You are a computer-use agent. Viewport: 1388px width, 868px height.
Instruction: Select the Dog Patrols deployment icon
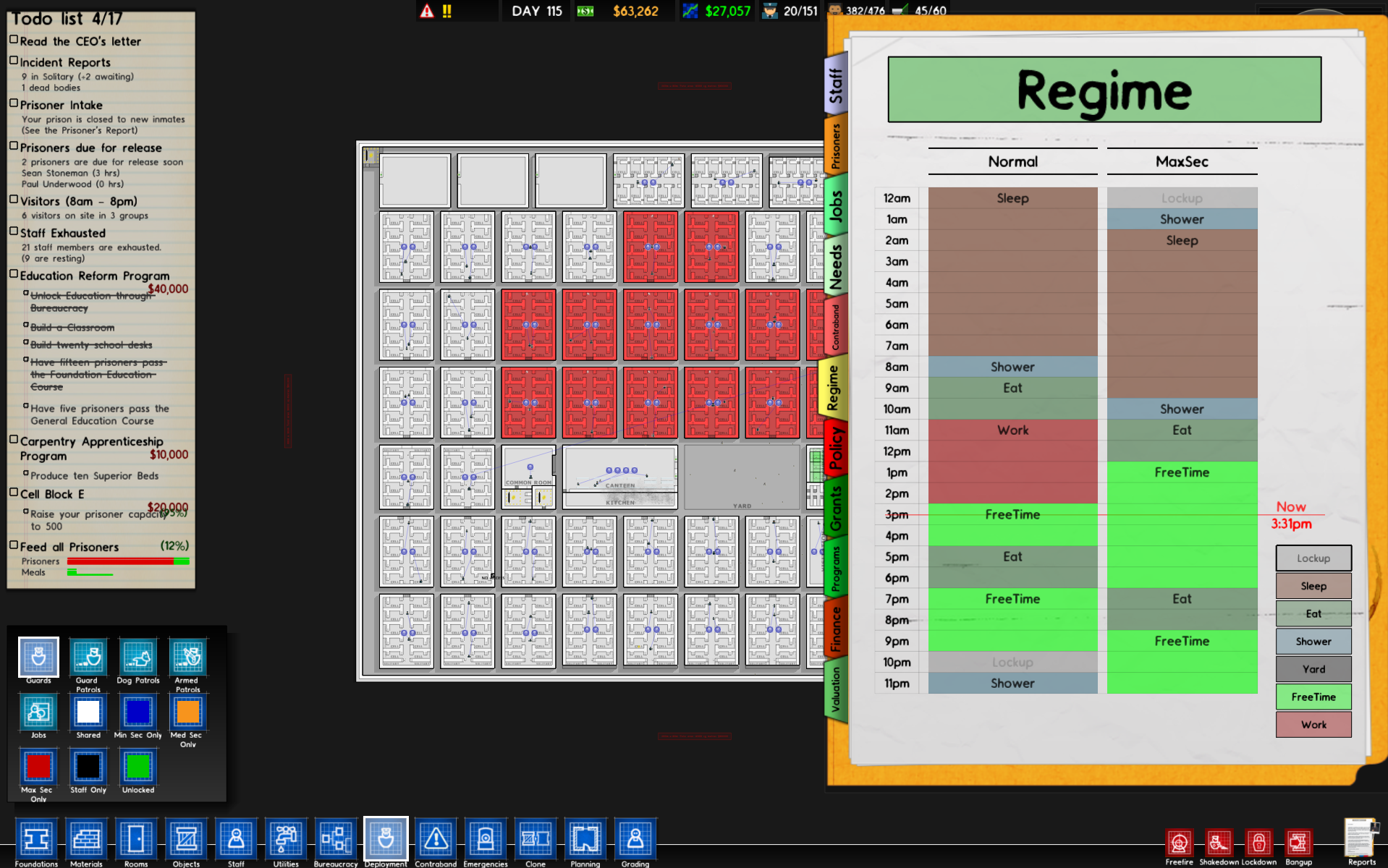tap(137, 657)
